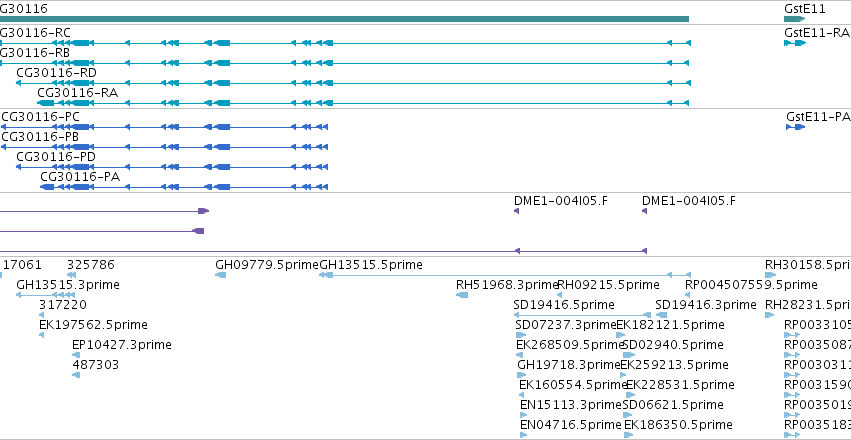851x440 pixels.
Task: Click the EK228531.5prime label
Action: [681, 385]
